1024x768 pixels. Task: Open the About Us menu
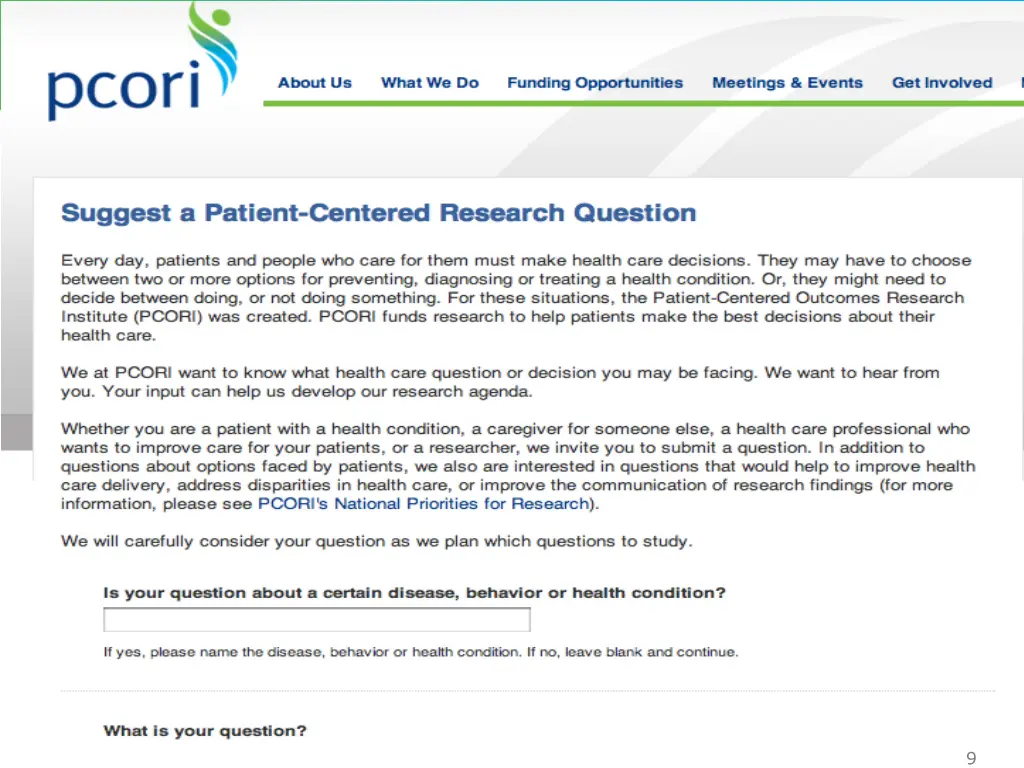315,83
